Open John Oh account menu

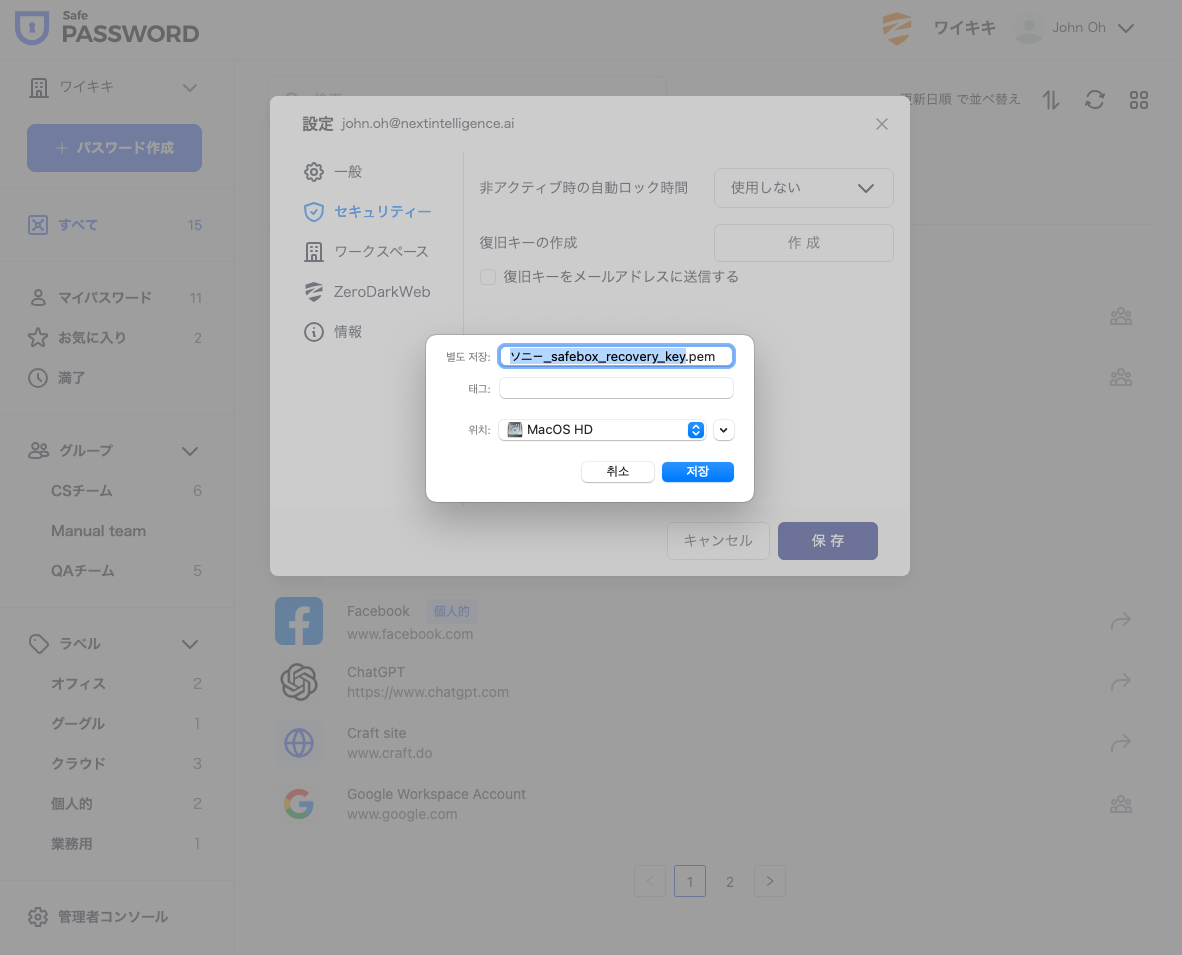(x=1075, y=28)
